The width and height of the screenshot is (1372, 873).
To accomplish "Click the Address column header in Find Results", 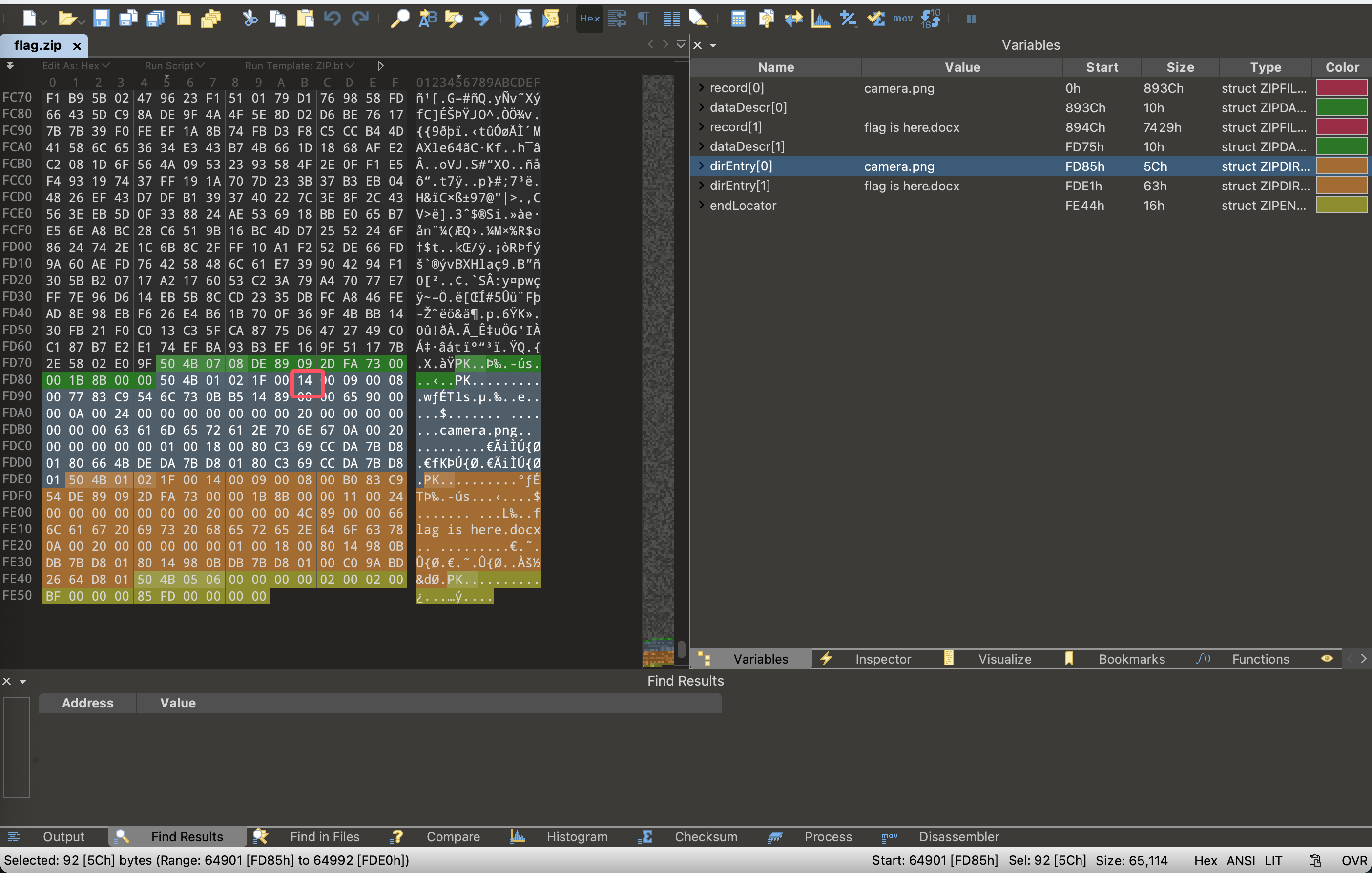I will pos(87,703).
